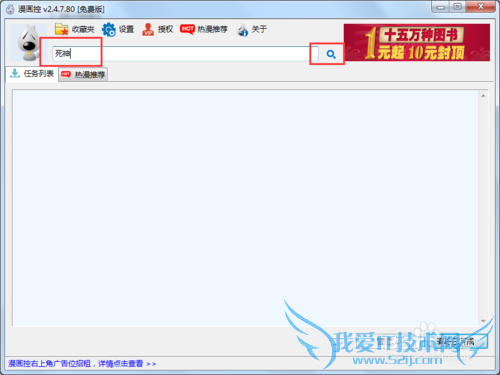Click the dog mascot logo

(x=28, y=43)
